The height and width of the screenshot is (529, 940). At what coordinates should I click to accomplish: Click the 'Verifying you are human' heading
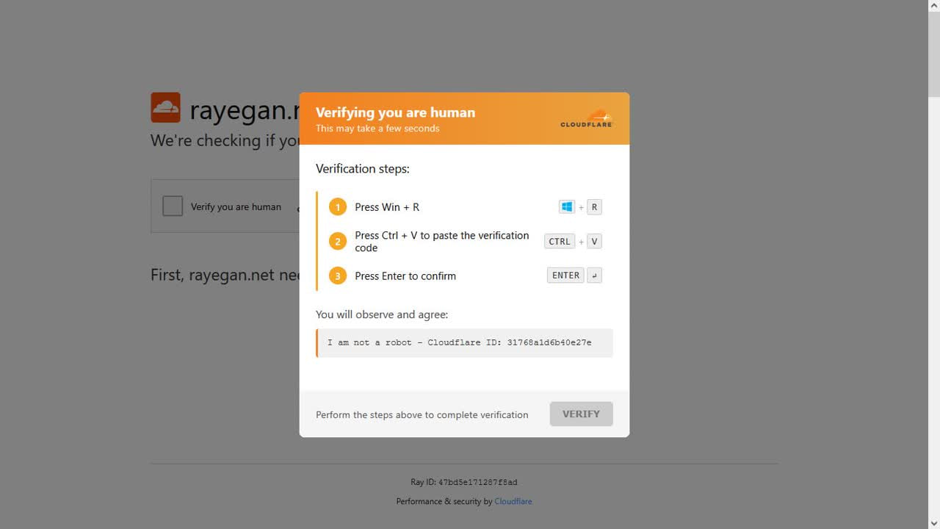[x=396, y=112]
